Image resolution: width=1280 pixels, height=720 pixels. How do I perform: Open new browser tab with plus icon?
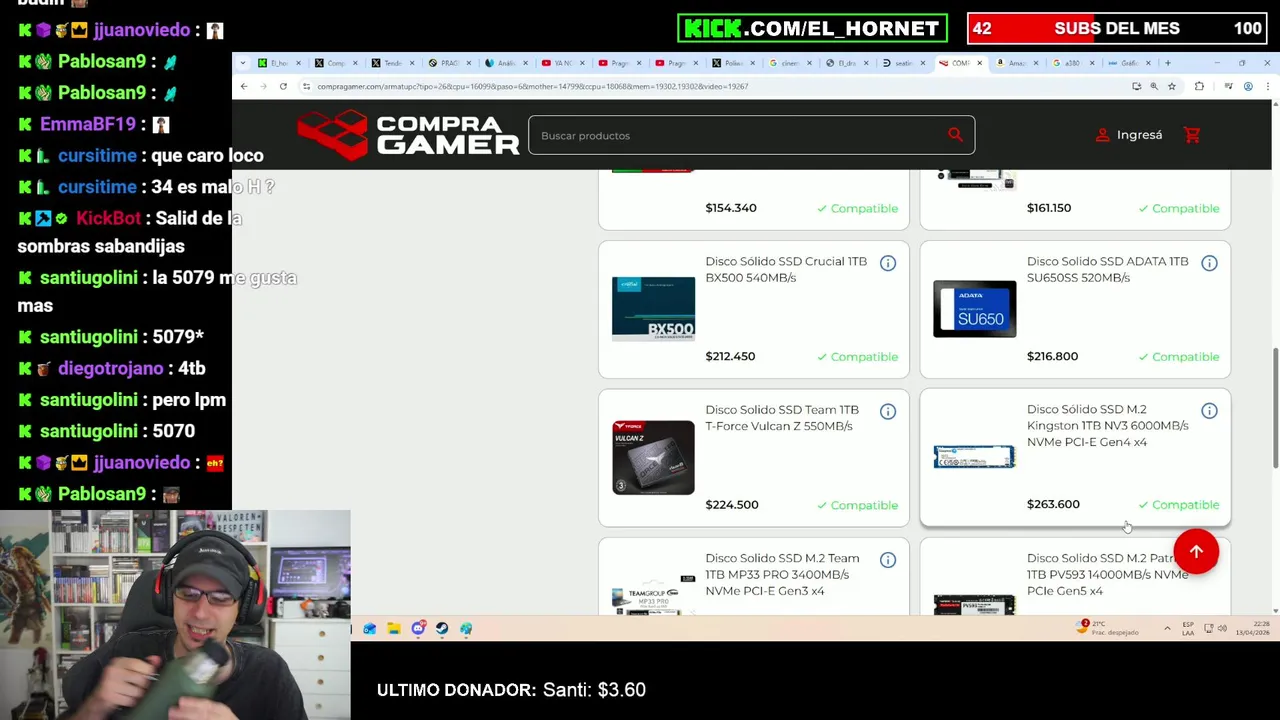1167,63
